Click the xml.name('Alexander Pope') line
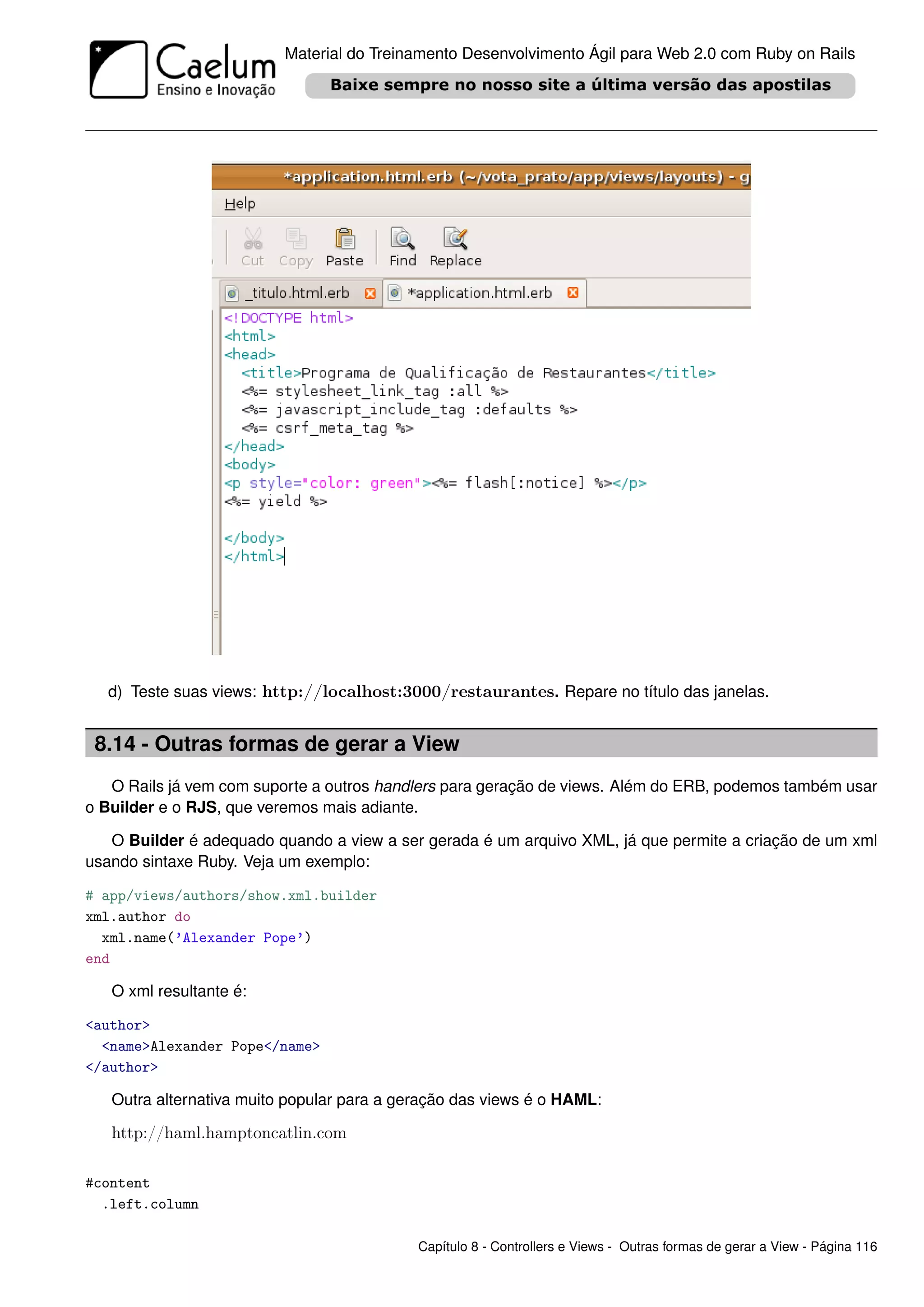 [206, 937]
